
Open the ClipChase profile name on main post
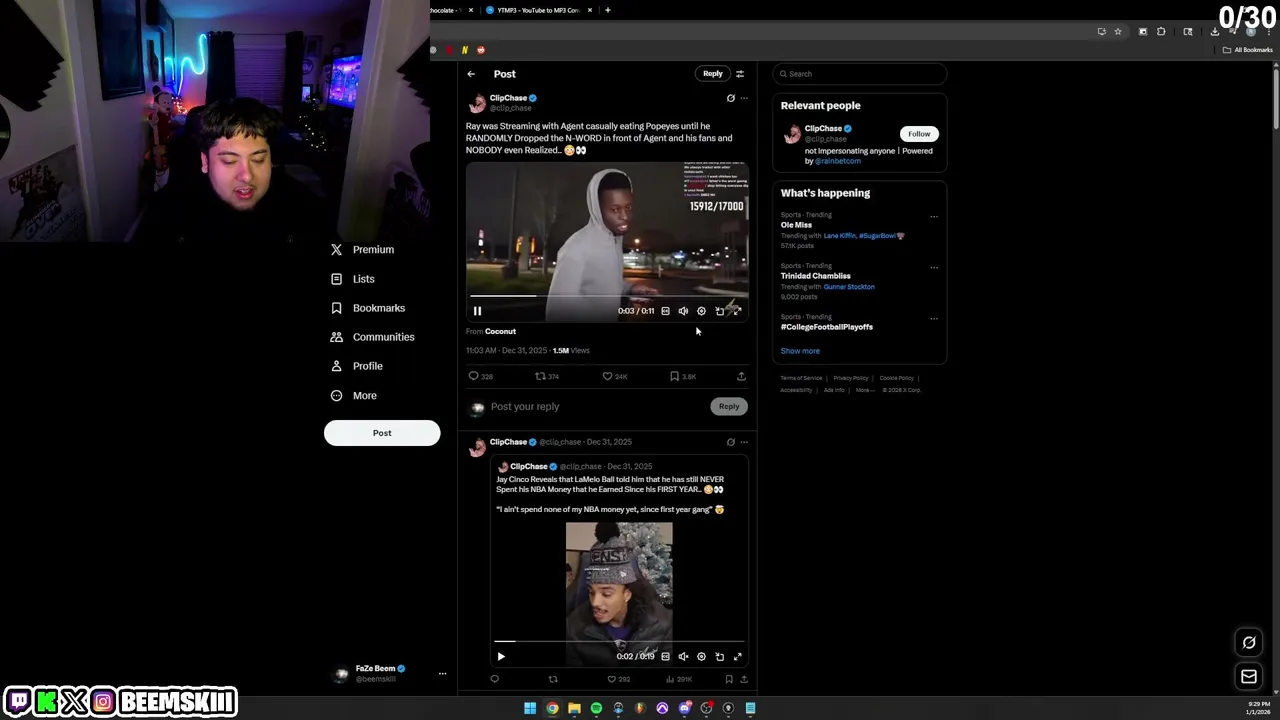click(508, 98)
